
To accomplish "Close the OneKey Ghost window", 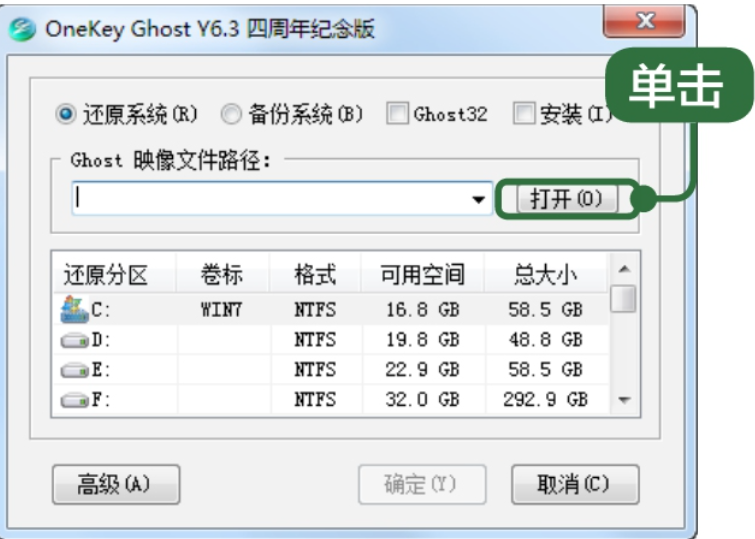I will click(x=644, y=22).
